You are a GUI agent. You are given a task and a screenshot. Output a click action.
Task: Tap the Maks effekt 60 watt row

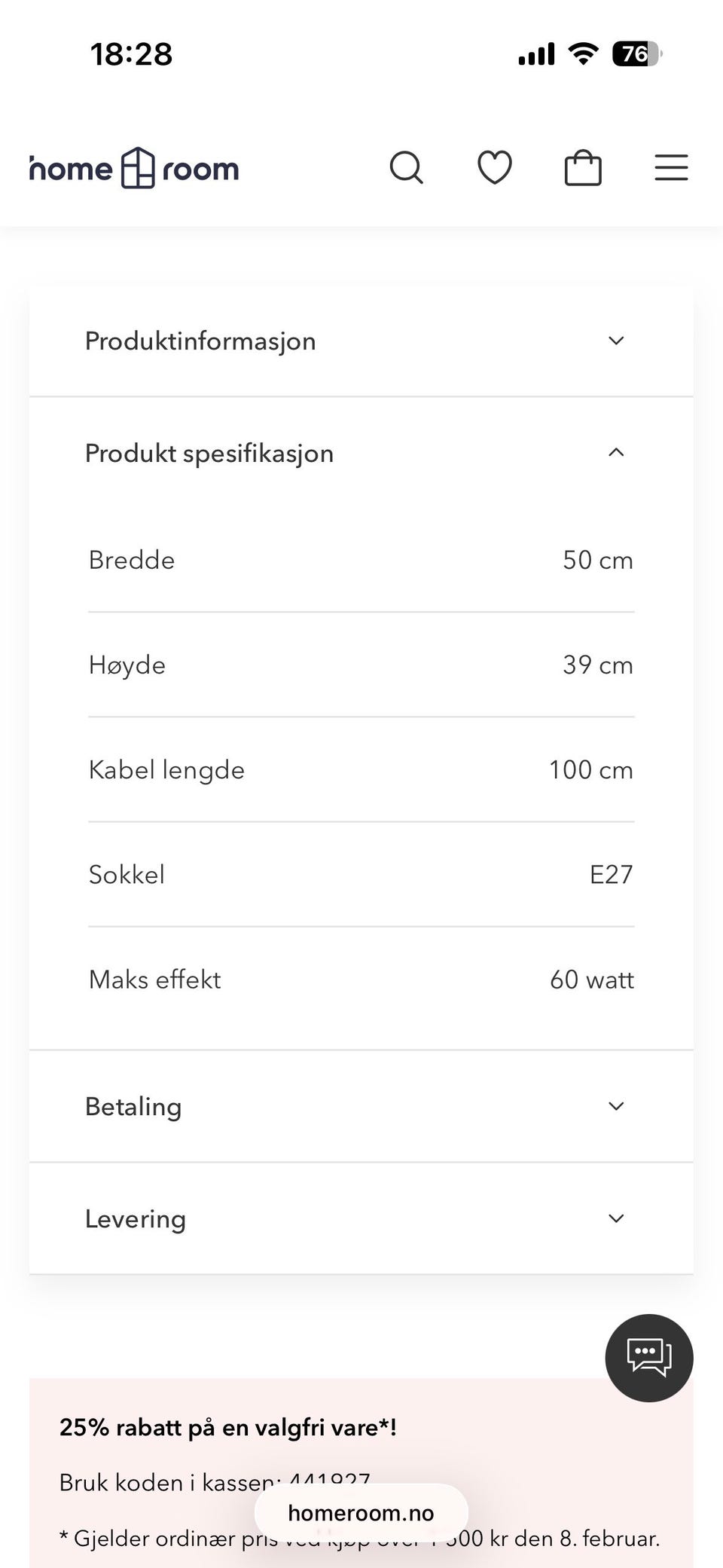click(x=361, y=980)
